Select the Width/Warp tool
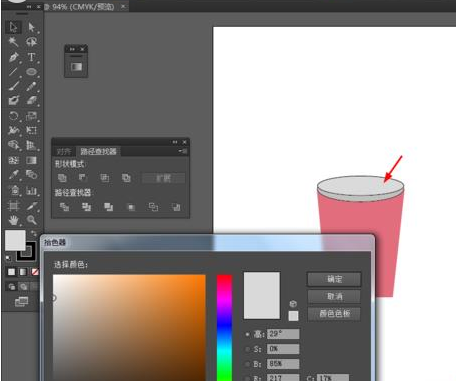This screenshot has height=381, width=456. click(x=13, y=130)
